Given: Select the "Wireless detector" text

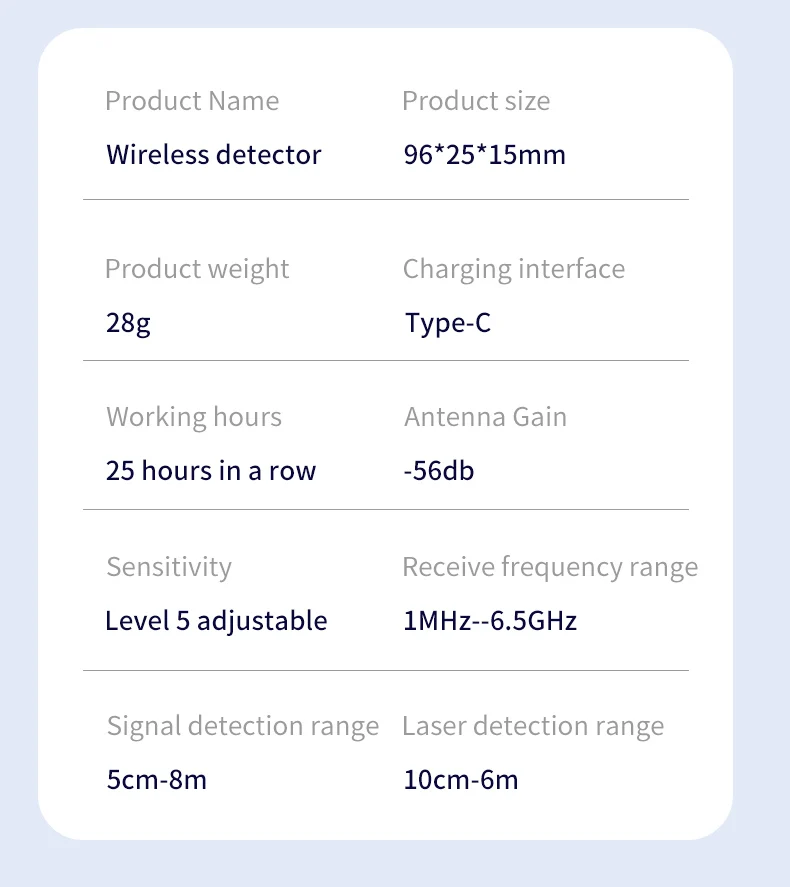Looking at the screenshot, I should (214, 155).
